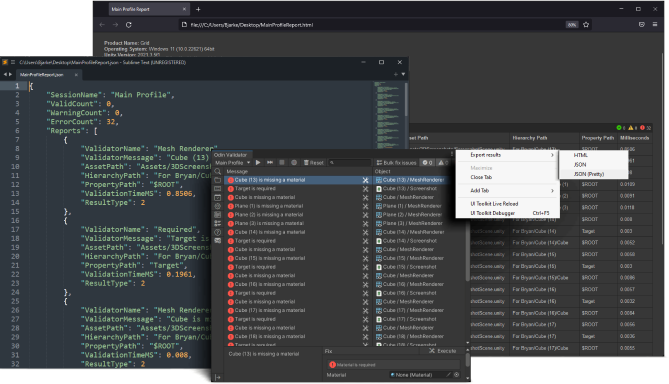Click the checkmark window icon in Odin sidebar
The height and width of the screenshot is (384, 669).
218,198
